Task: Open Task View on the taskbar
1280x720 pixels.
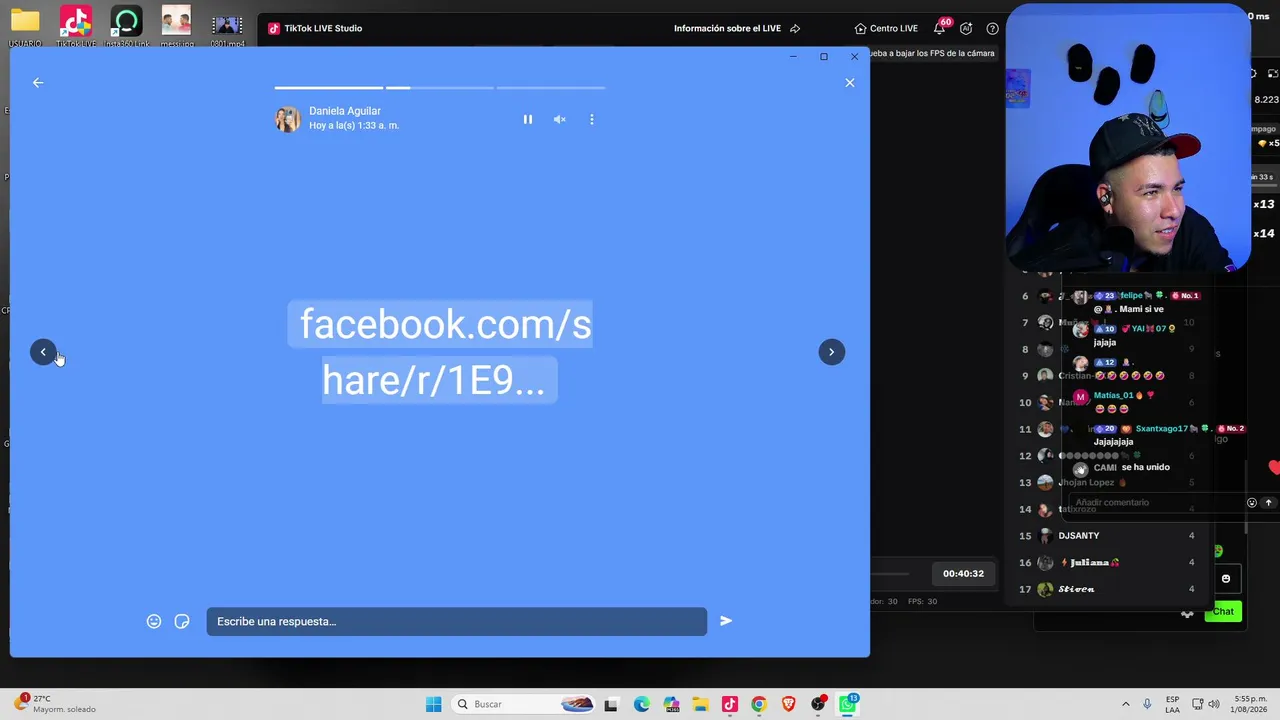Action: coord(611,704)
